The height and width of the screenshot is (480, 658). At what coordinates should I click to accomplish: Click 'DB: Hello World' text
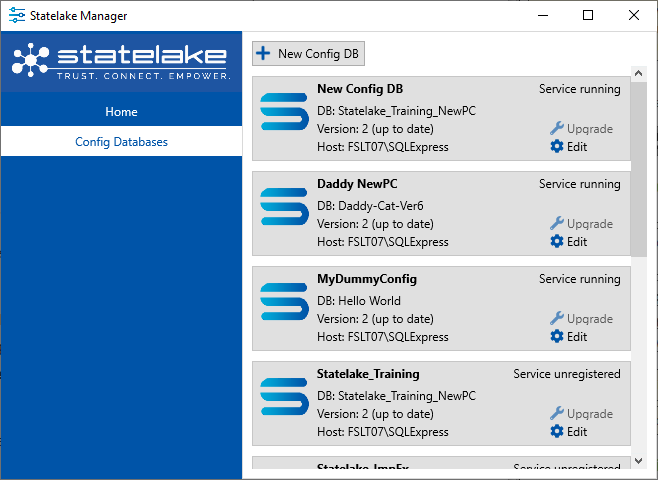click(359, 301)
